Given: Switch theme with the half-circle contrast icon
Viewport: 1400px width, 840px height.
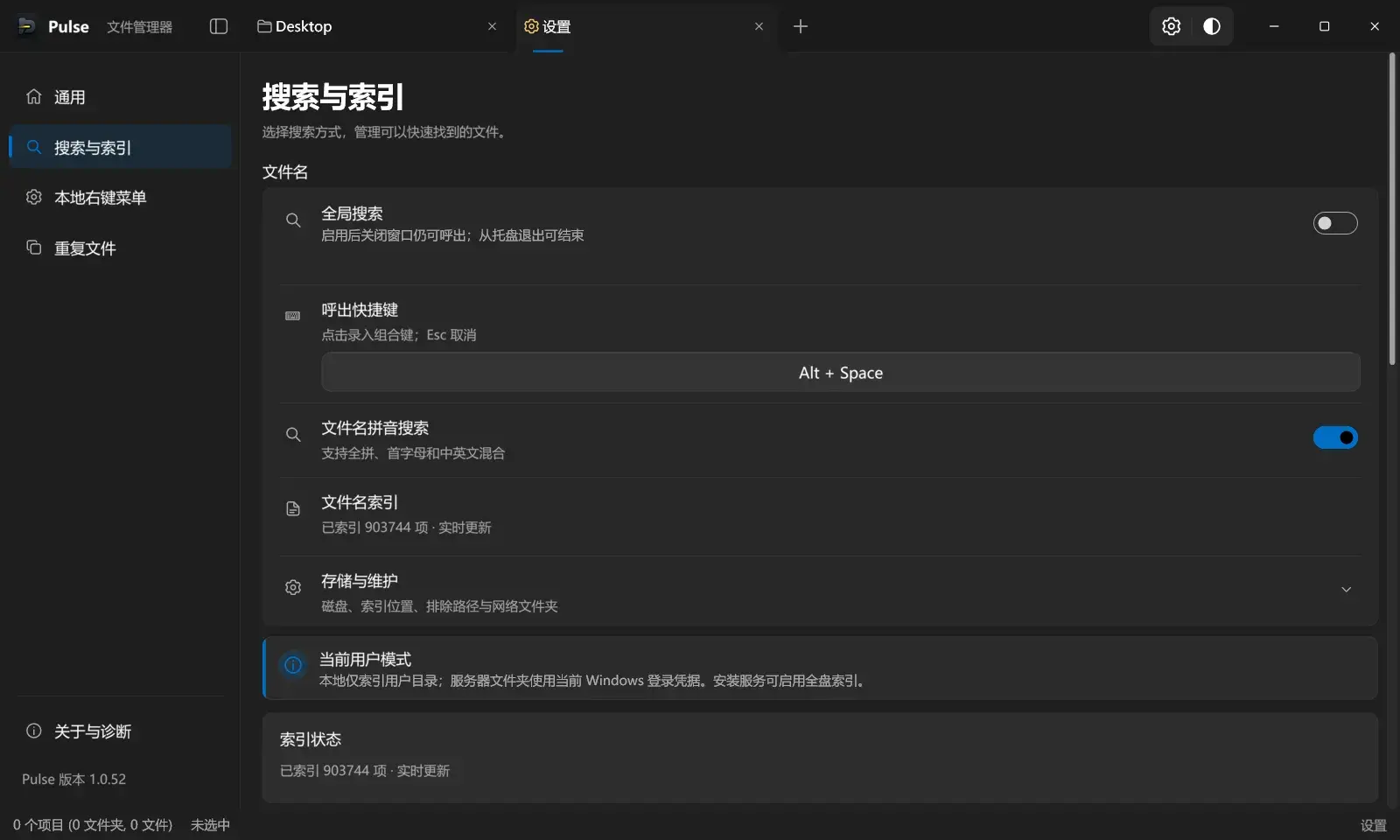Looking at the screenshot, I should tap(1212, 26).
